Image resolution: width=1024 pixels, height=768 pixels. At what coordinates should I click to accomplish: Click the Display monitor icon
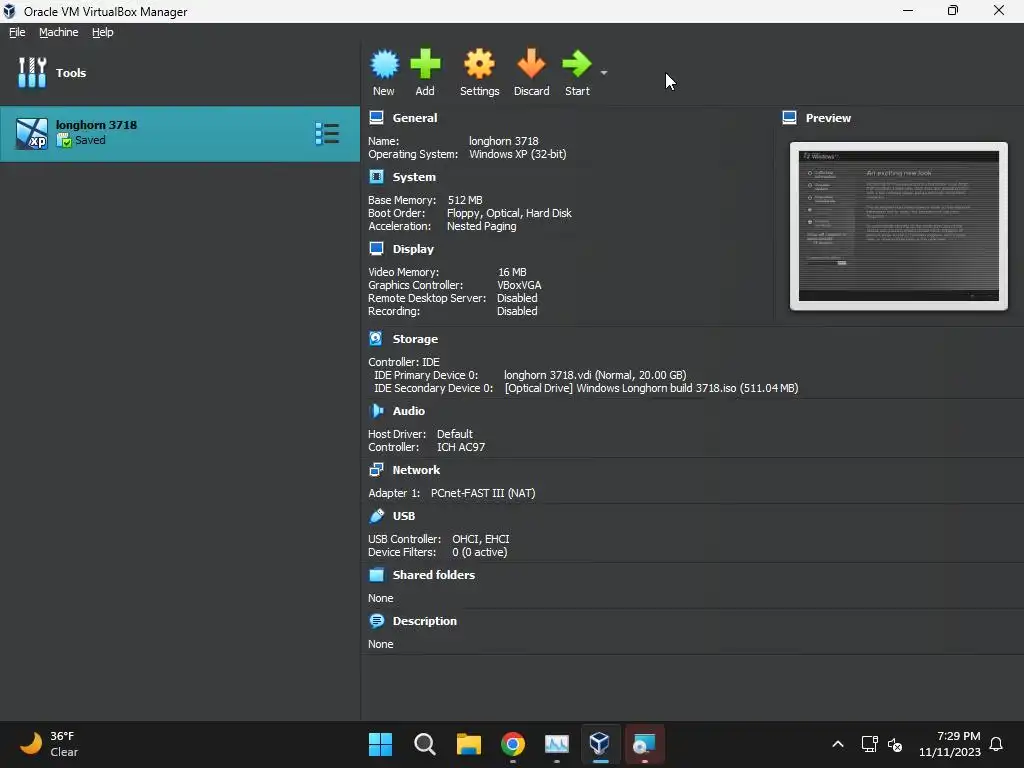[376, 248]
